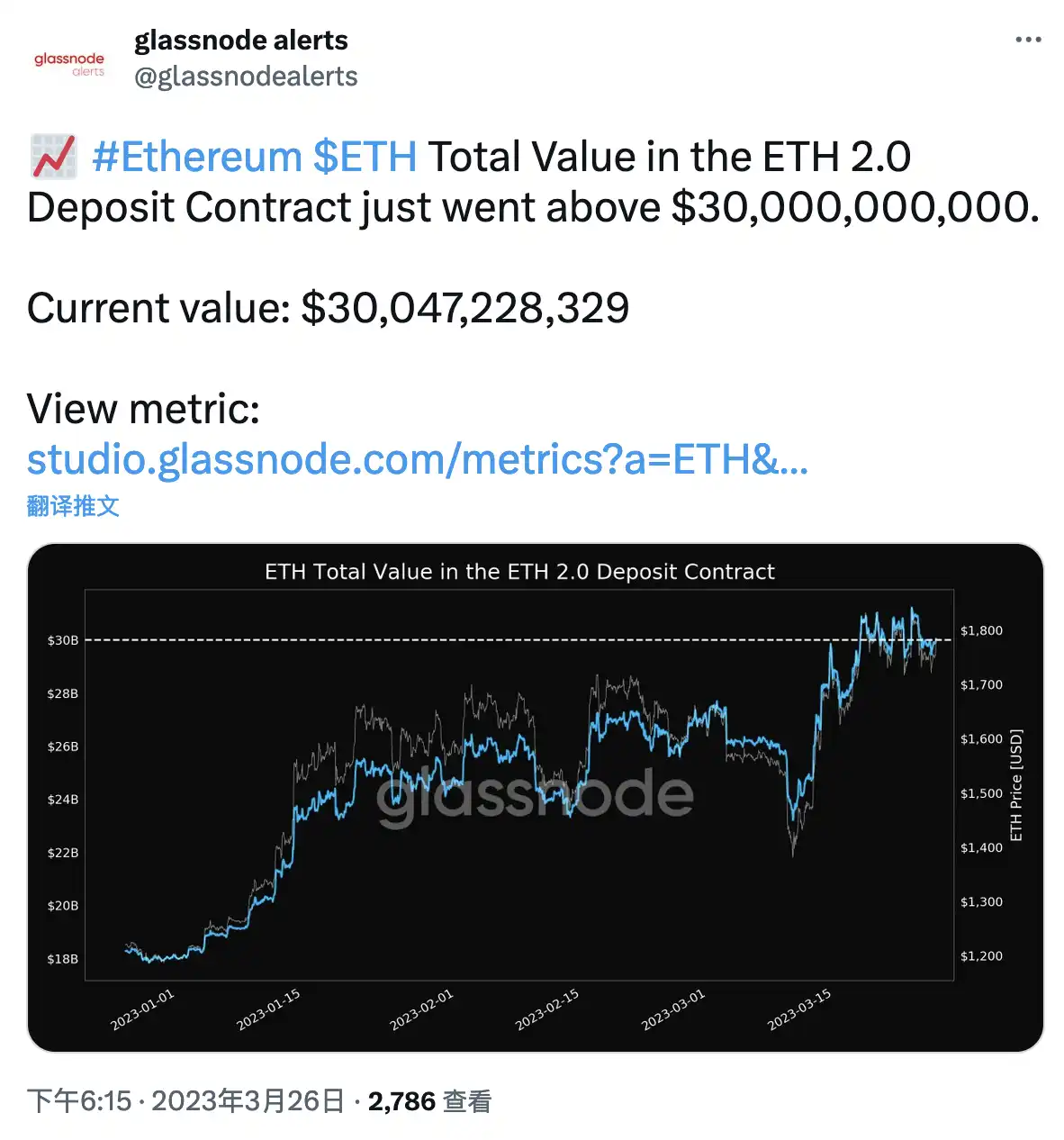Open the glassnode alerts display name
Viewport: 1064px width, 1140px height.
coord(240,41)
